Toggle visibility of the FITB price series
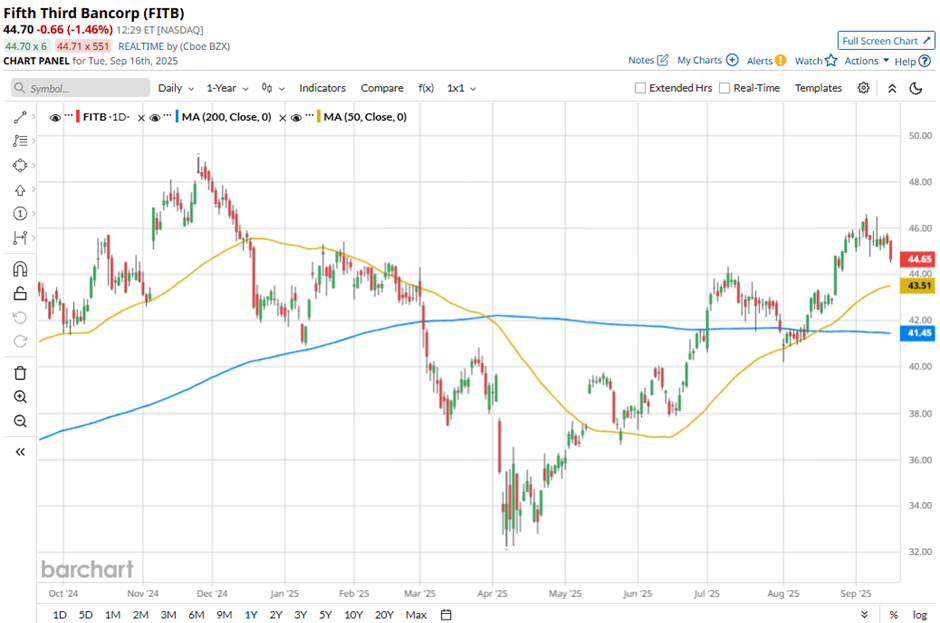The image size is (940, 623). (x=55, y=118)
